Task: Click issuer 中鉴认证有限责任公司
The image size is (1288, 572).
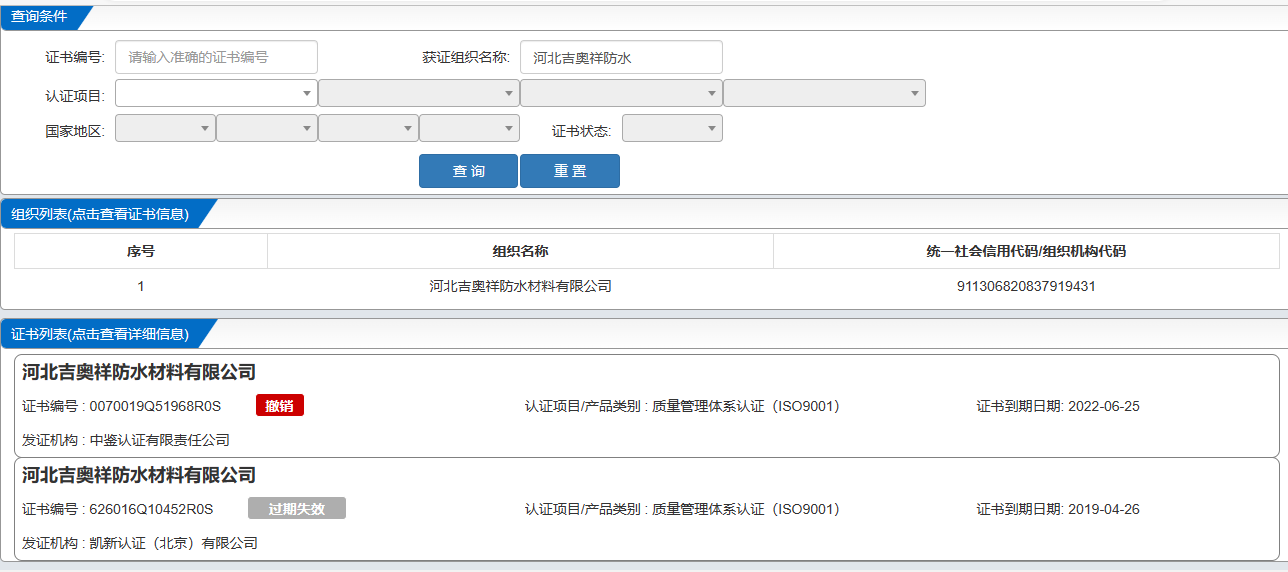Action: pyautogui.click(x=160, y=440)
